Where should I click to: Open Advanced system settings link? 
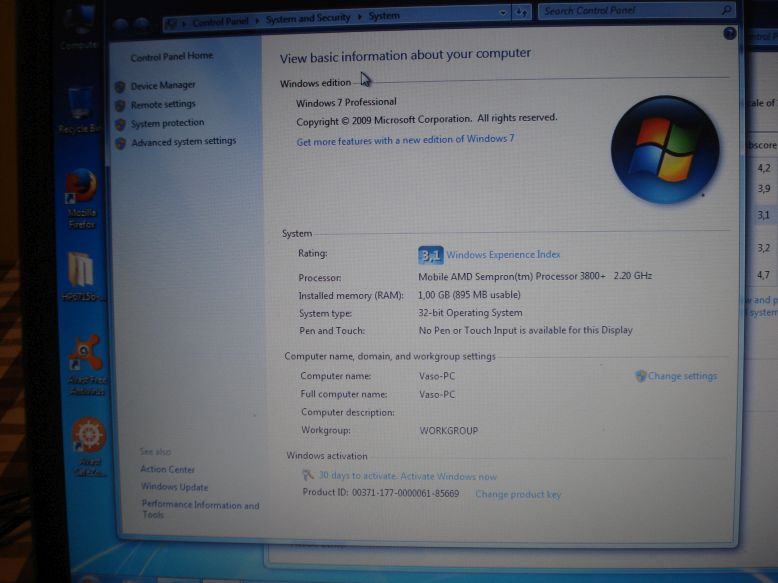[184, 142]
